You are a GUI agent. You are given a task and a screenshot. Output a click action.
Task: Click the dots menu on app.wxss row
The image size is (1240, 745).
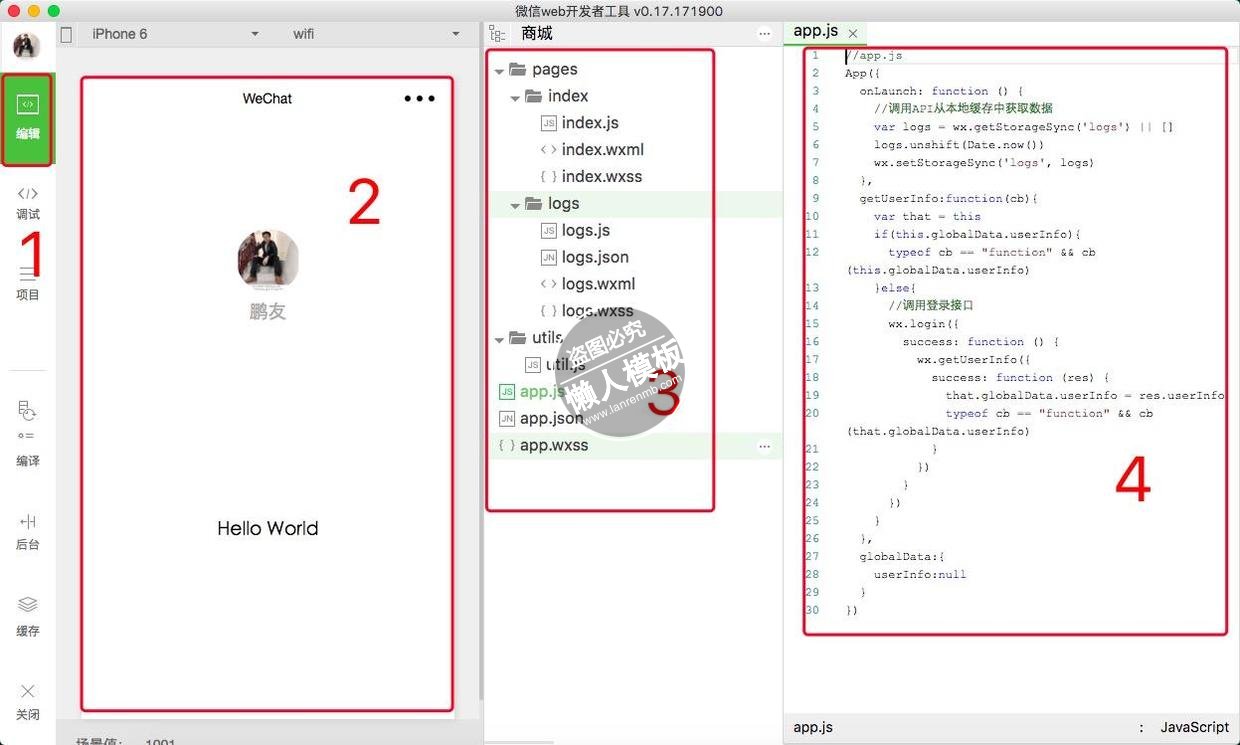point(765,447)
